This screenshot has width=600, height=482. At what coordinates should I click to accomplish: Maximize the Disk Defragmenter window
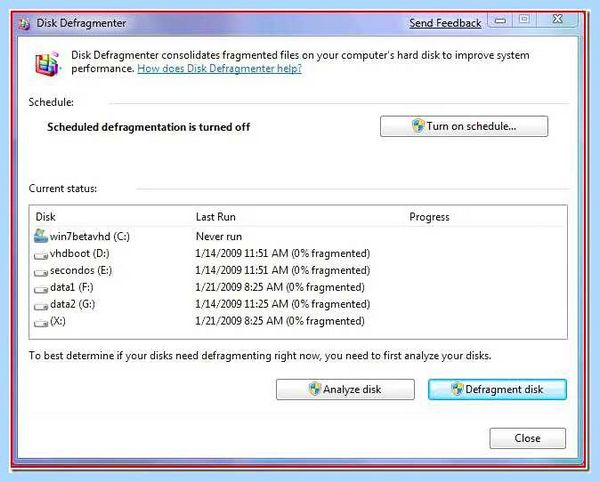[x=524, y=20]
